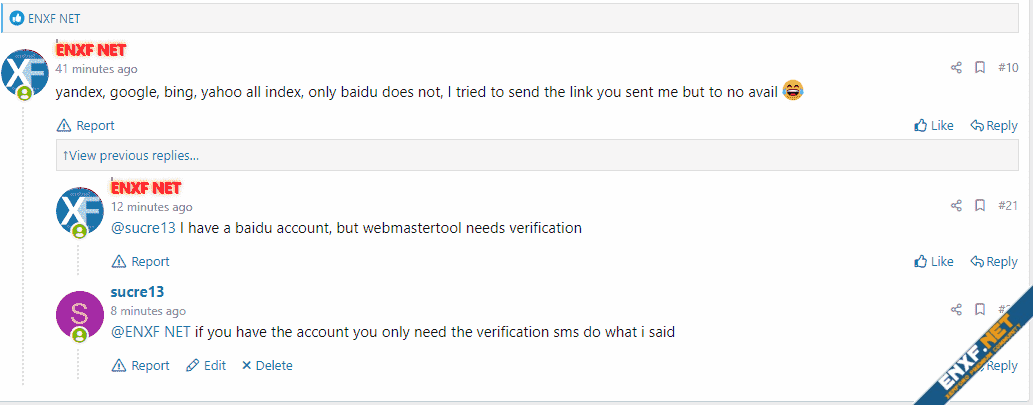The image size is (1033, 405).
Task: Open the #10 post permalink
Action: (1008, 67)
